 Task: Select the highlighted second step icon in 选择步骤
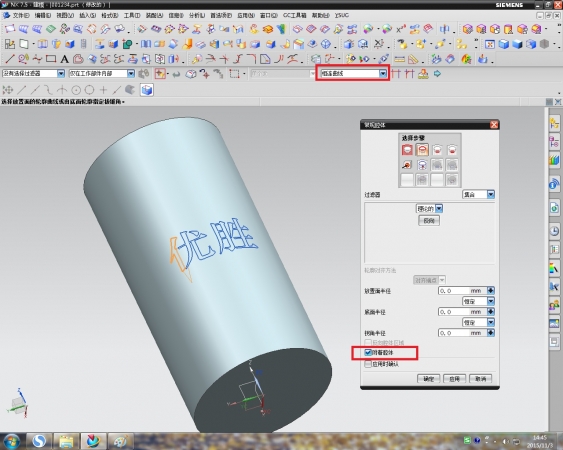tap(422, 149)
